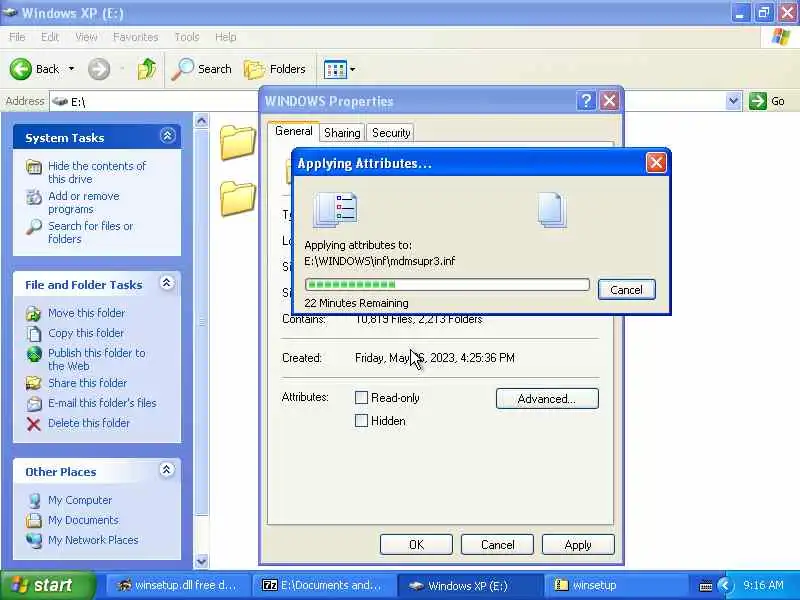Open My Network Places link

pos(93,540)
